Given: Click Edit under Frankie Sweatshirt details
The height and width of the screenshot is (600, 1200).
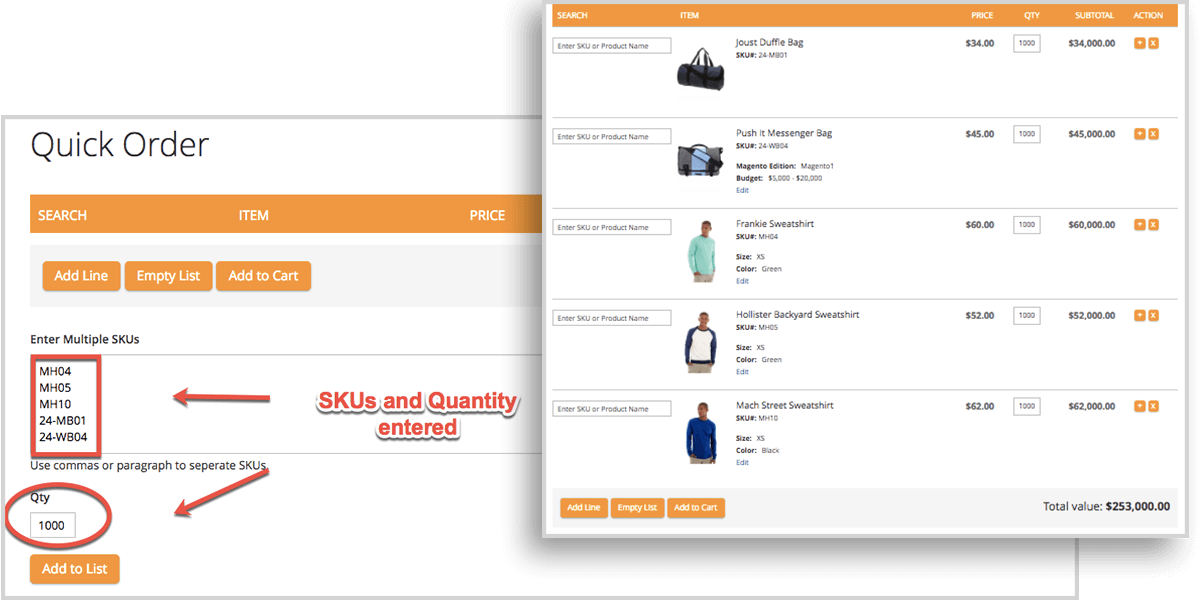Looking at the screenshot, I should coord(741,281).
